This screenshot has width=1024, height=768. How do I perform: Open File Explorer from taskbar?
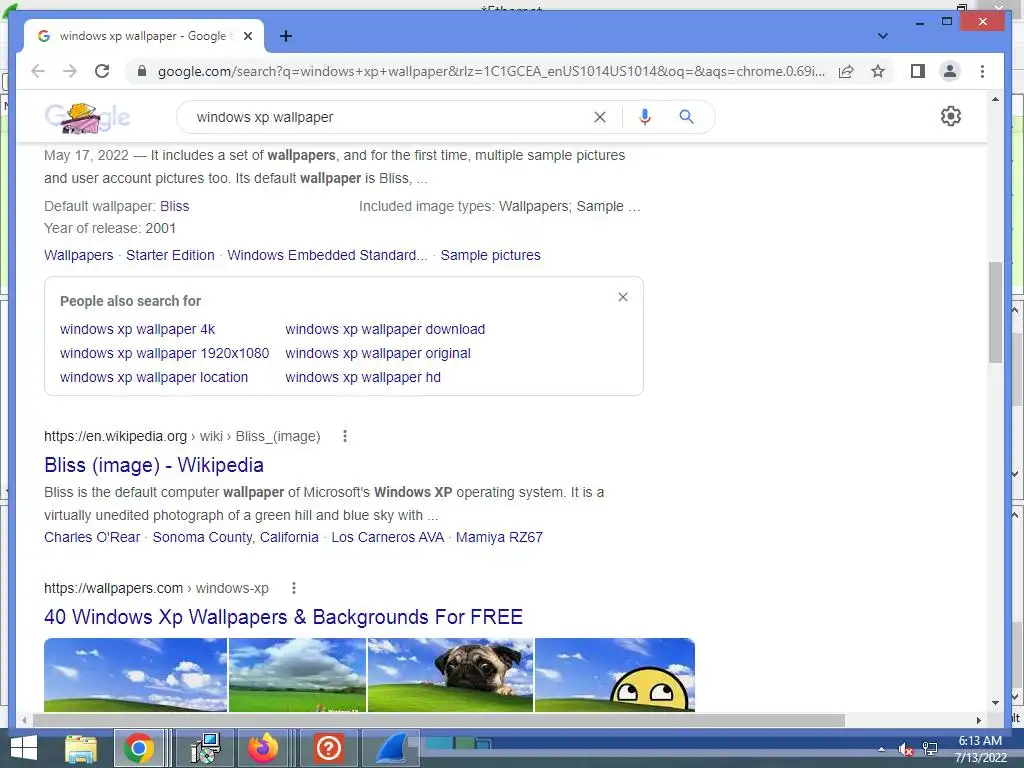click(x=81, y=748)
